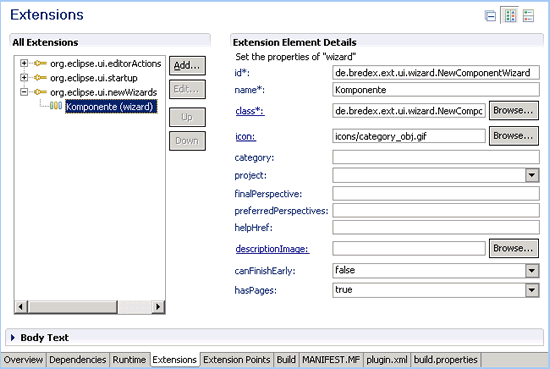Image resolution: width=550 pixels, height=369 pixels.
Task: Select the horizontal layout toolbar icon
Action: [x=510, y=15]
